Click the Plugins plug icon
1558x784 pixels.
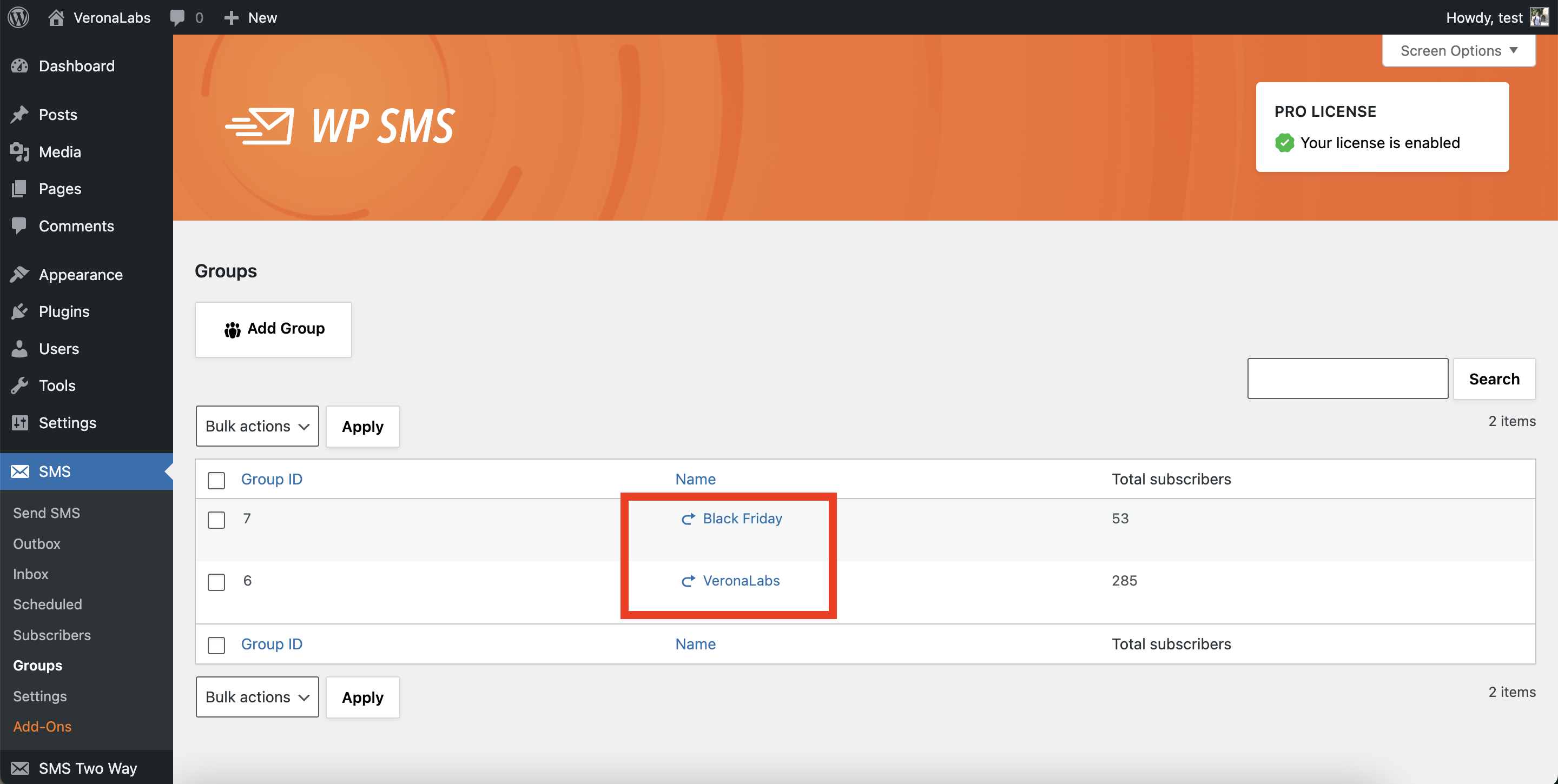click(x=19, y=311)
